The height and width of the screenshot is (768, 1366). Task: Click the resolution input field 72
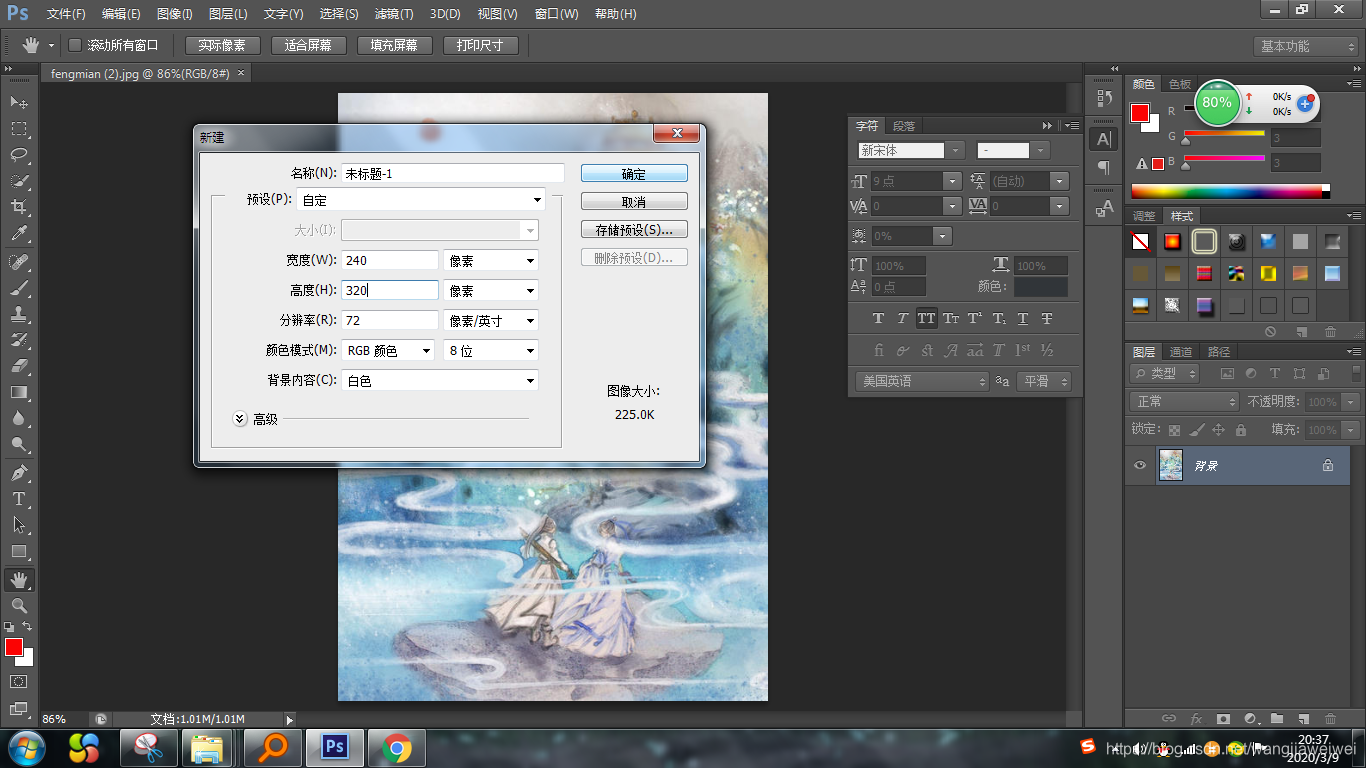coord(390,321)
